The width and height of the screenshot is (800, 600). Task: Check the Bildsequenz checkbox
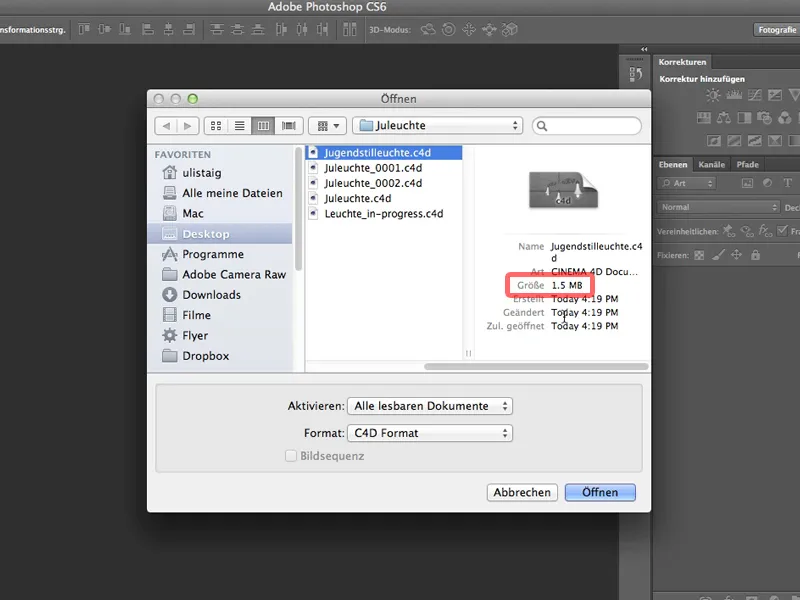[291, 456]
